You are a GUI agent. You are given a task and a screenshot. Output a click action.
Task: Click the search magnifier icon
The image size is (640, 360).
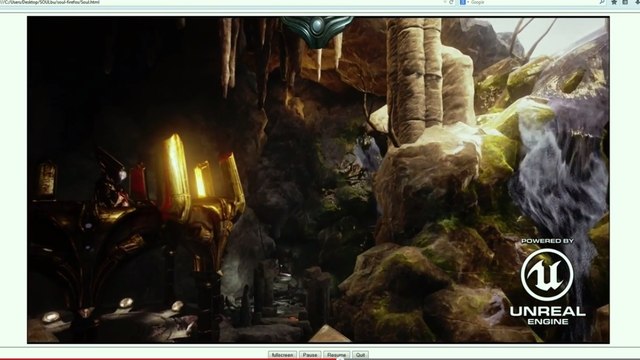[602, 2]
